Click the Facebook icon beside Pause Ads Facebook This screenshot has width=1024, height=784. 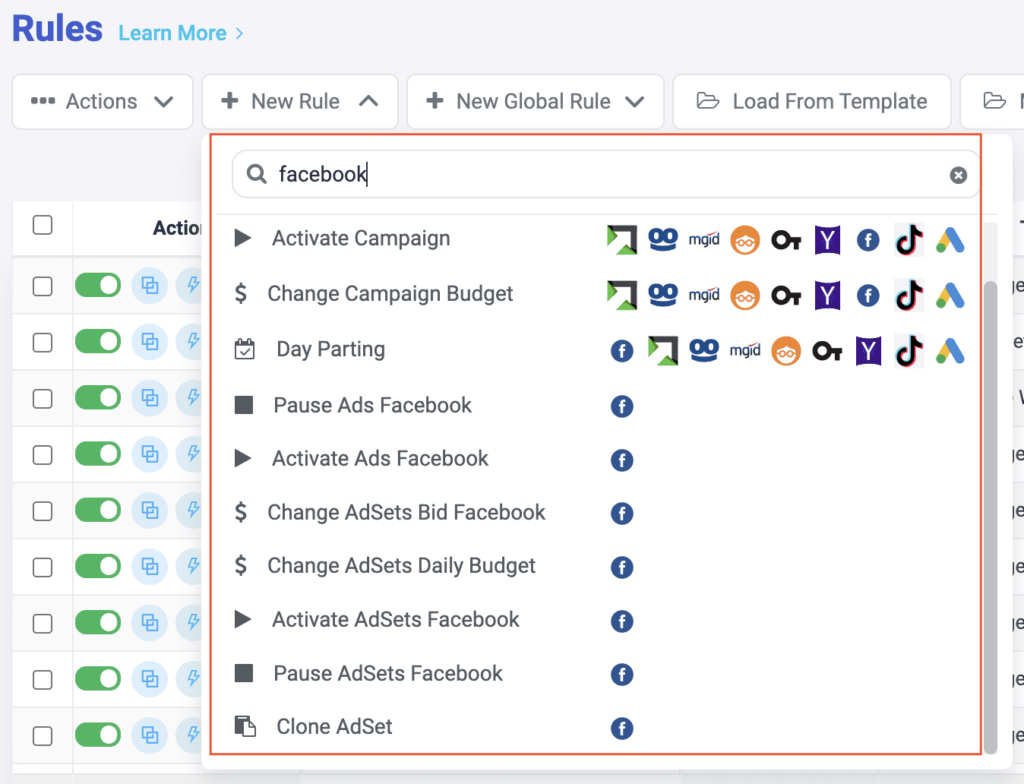622,406
